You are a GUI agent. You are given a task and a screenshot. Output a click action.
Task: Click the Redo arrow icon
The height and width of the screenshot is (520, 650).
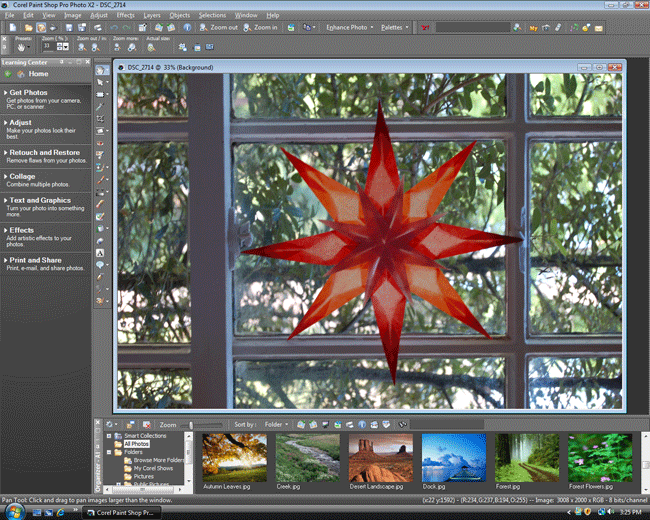pyautogui.click(x=126, y=28)
